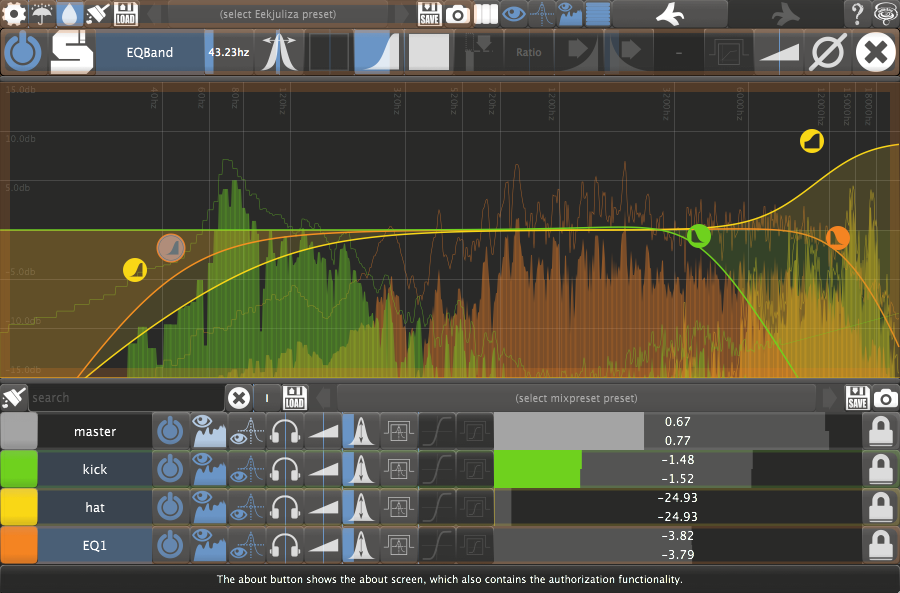Select the hat channel name

[94, 507]
